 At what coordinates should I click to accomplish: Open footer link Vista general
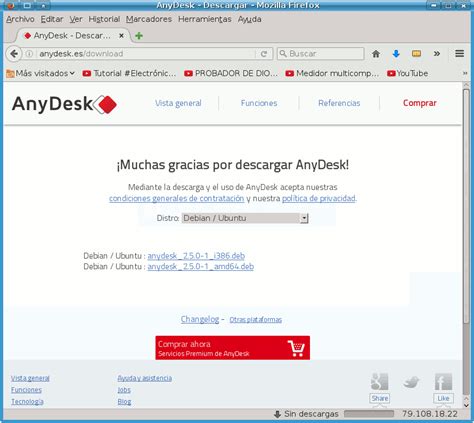pyautogui.click(x=30, y=378)
